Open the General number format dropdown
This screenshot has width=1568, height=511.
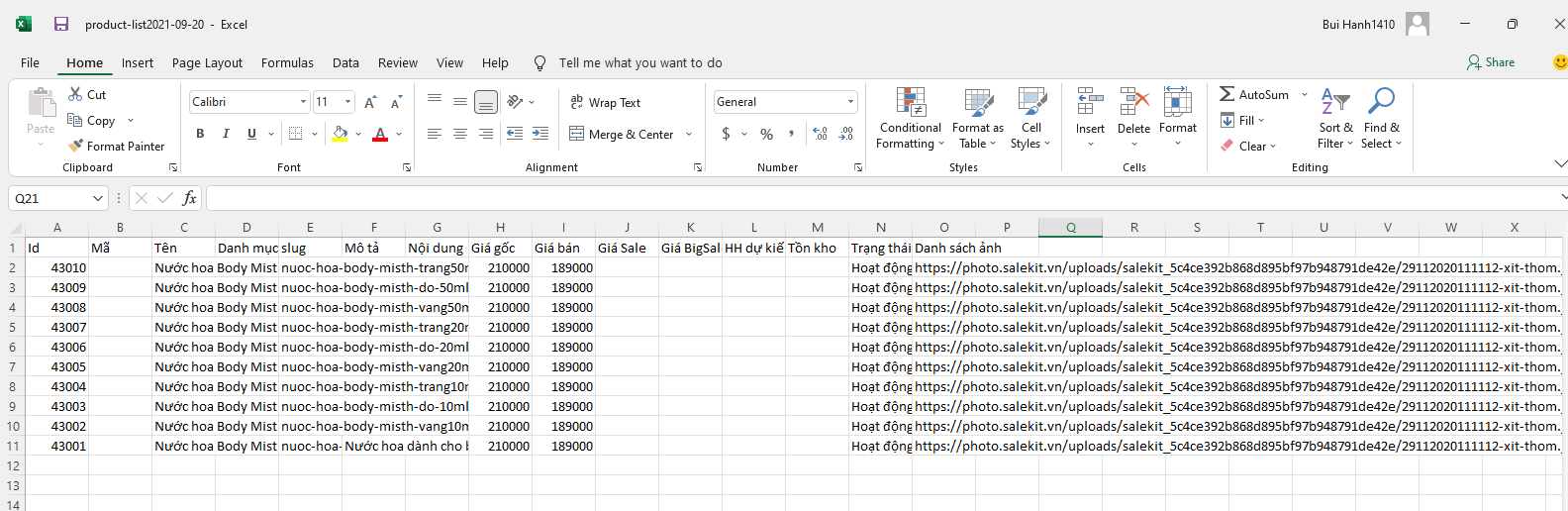(x=849, y=102)
